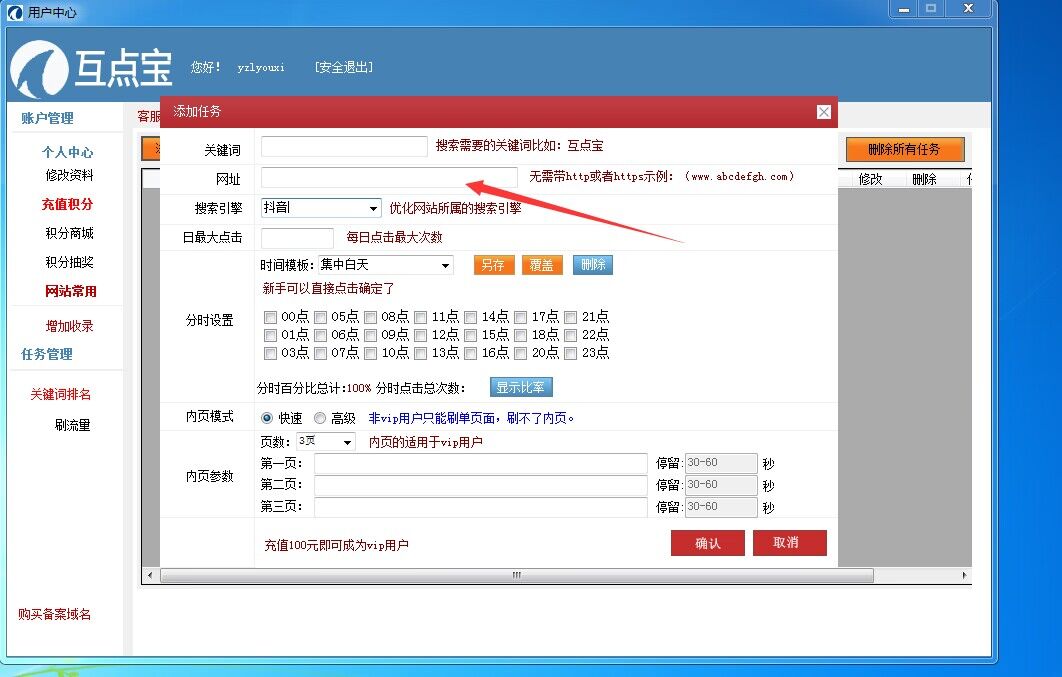Click the 互点宝 whale logo
1062x677 pixels.
pyautogui.click(x=40, y=70)
